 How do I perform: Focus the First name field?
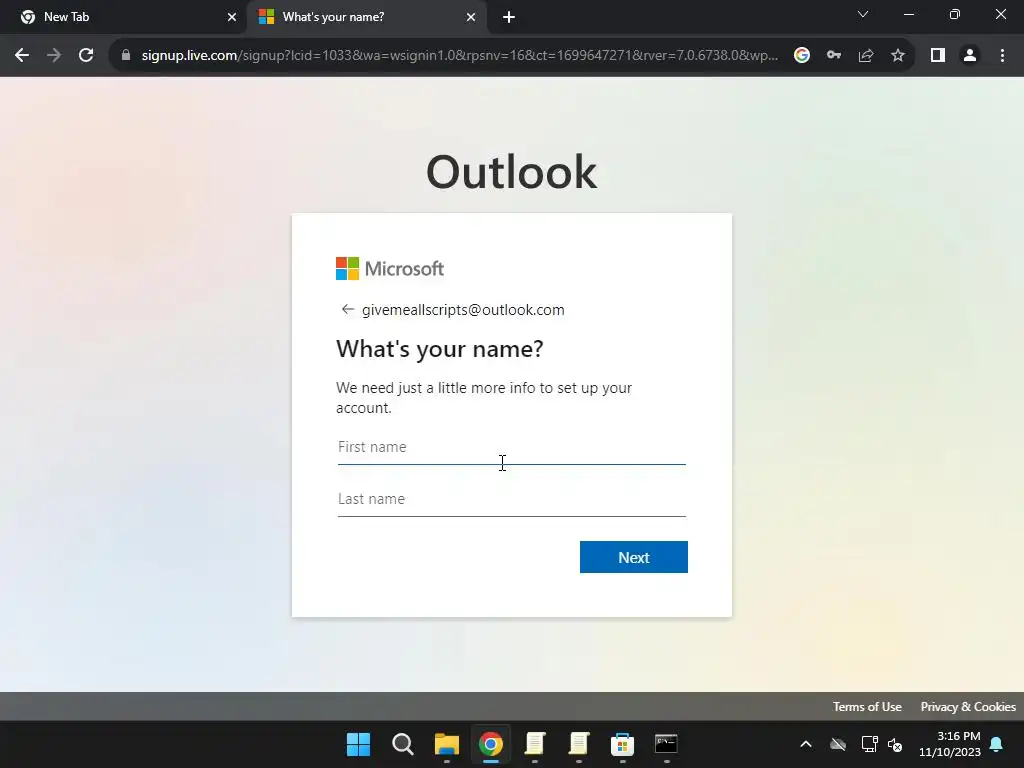(x=511, y=447)
